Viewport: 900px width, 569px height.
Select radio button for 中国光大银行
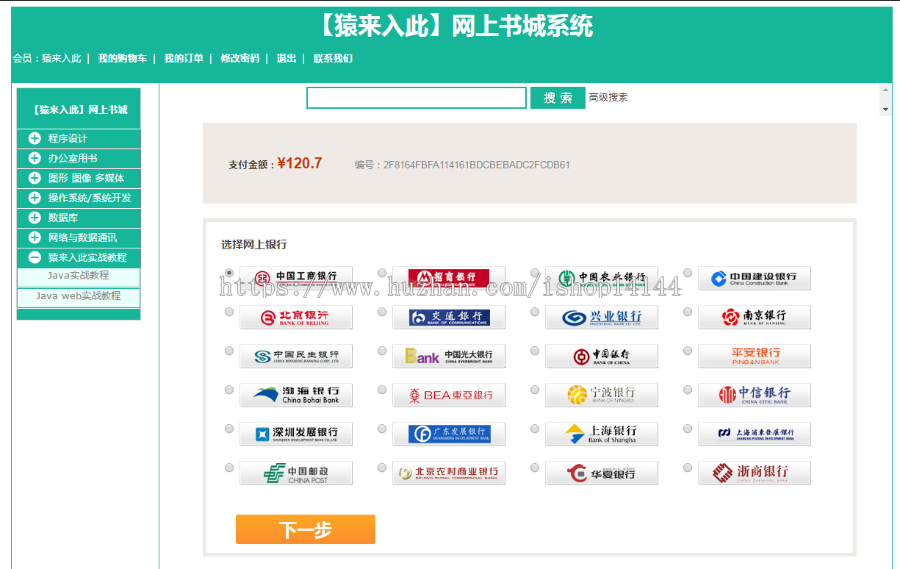382,350
